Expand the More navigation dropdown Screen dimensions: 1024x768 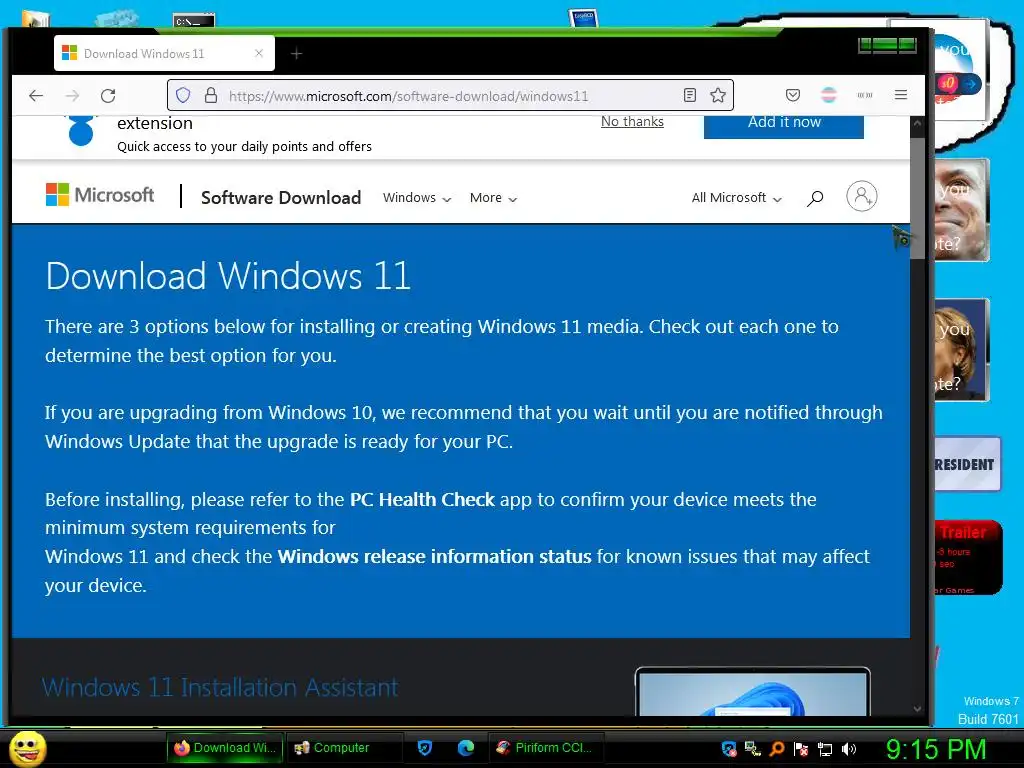[493, 198]
